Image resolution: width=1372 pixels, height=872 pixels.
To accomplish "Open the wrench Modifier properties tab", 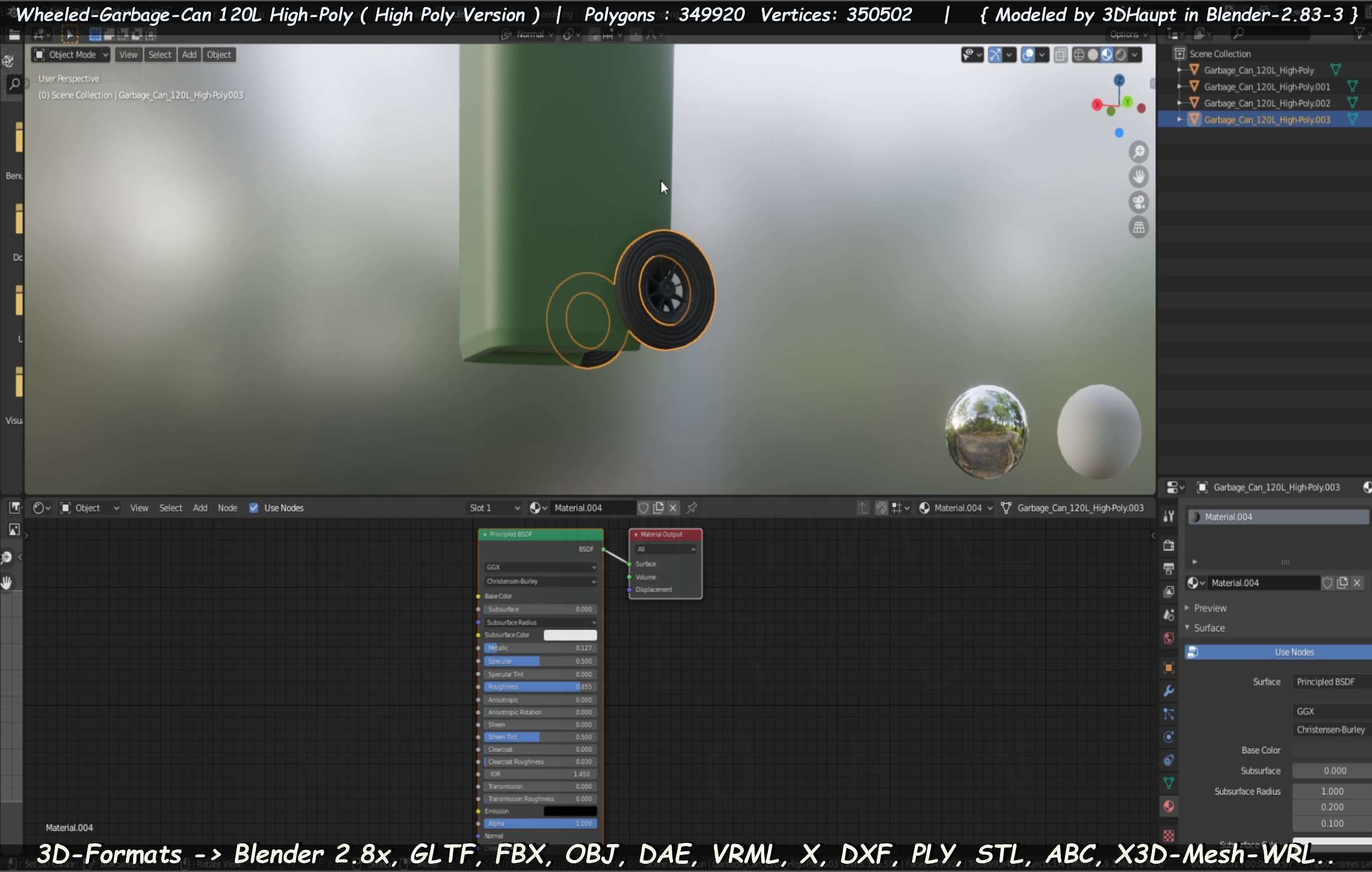I will 1168,691.
